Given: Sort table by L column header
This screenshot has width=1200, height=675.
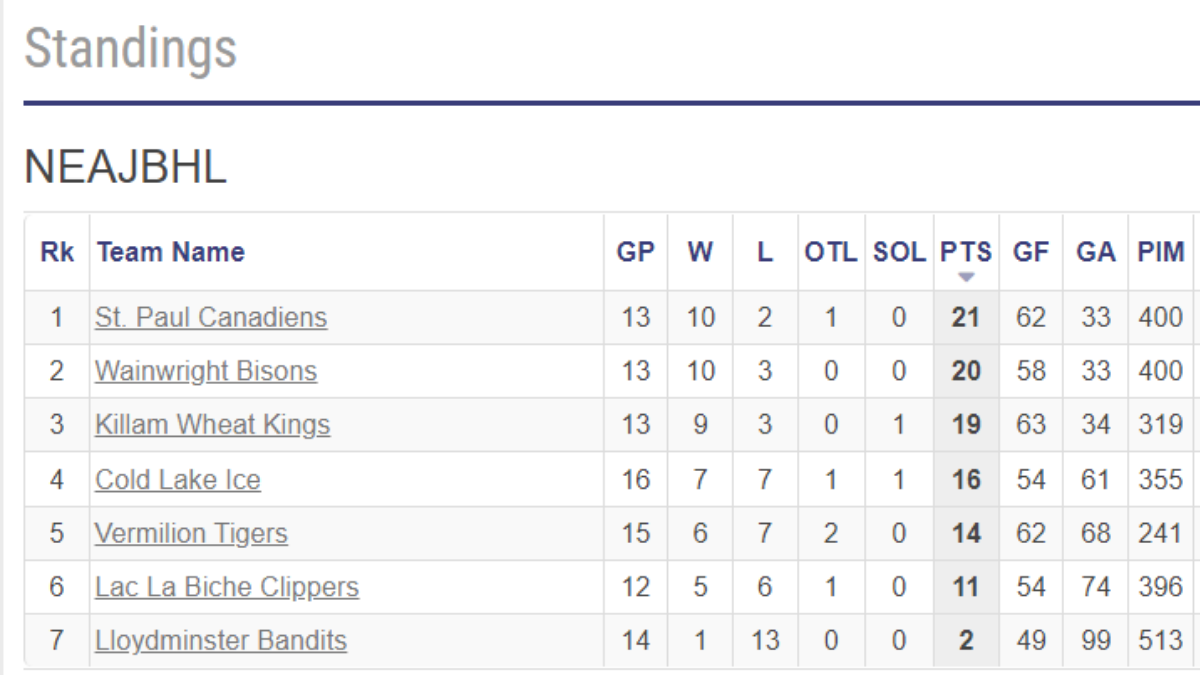Looking at the screenshot, I should pos(765,253).
